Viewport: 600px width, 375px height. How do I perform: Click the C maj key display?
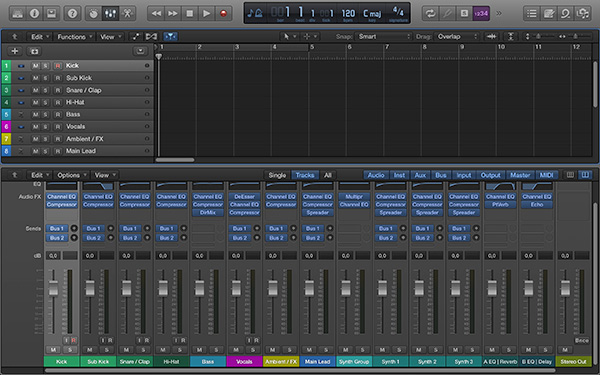point(372,14)
